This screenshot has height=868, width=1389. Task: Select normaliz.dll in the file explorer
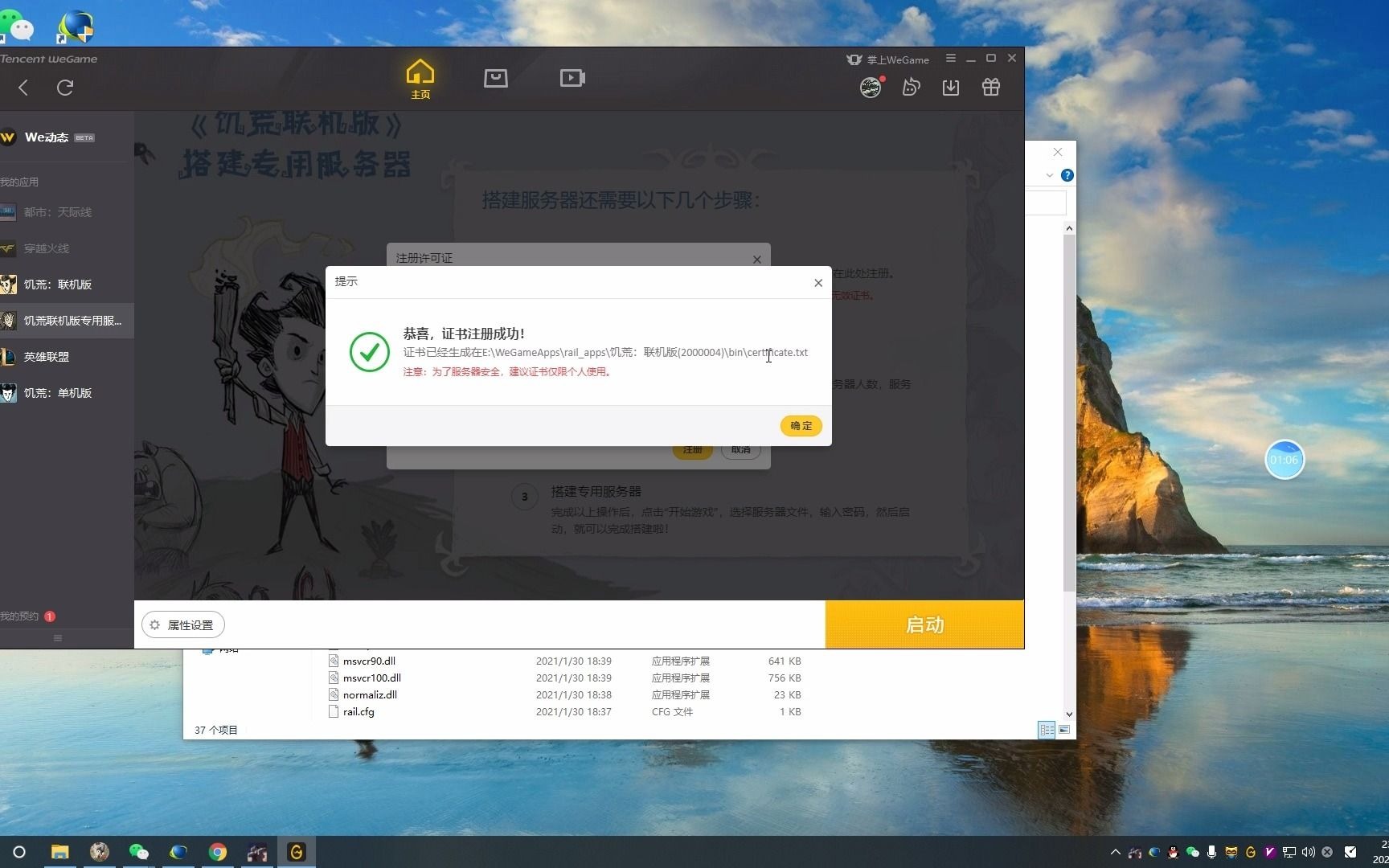click(x=370, y=694)
